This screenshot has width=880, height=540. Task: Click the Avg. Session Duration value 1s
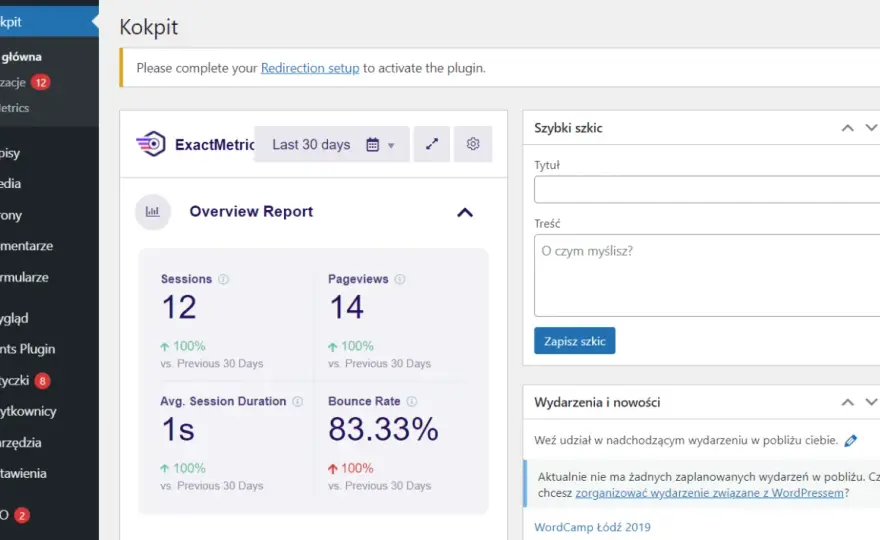click(178, 429)
